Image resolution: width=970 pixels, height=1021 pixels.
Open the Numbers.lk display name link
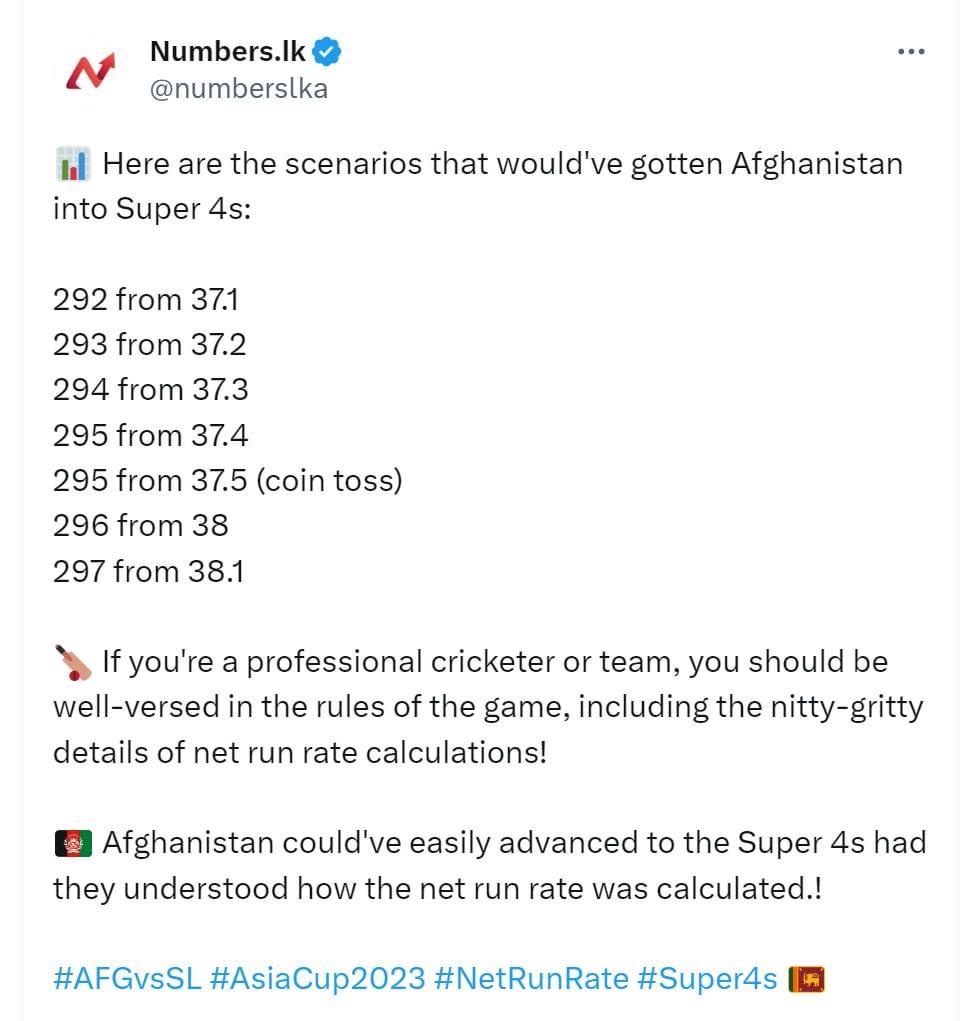click(x=227, y=51)
